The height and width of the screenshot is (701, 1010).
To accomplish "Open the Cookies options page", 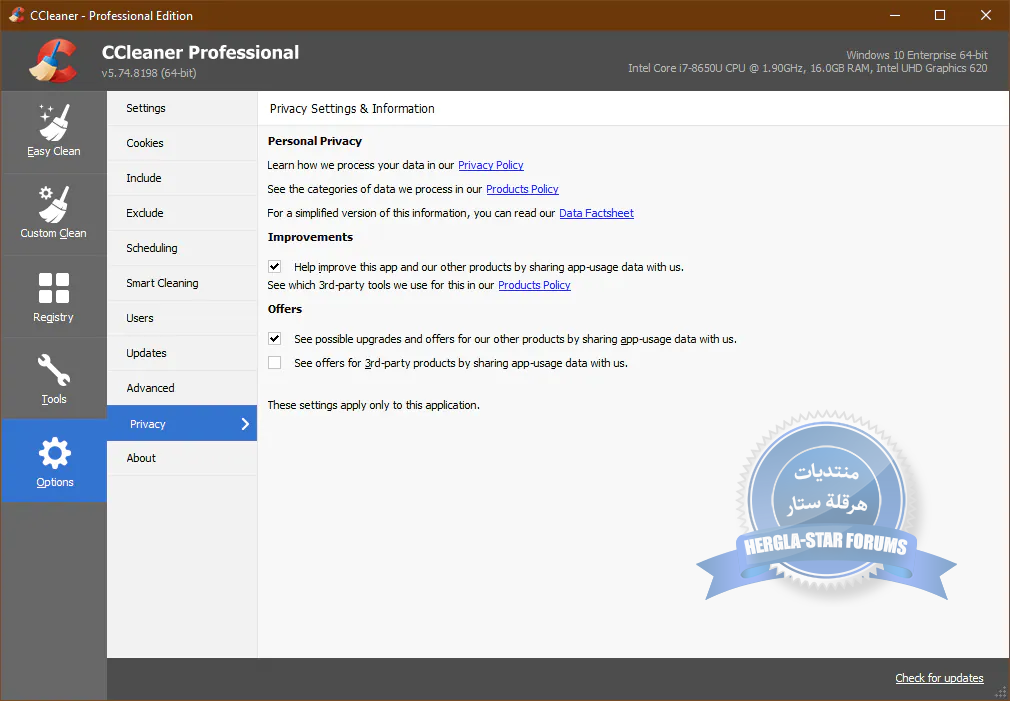I will [182, 143].
